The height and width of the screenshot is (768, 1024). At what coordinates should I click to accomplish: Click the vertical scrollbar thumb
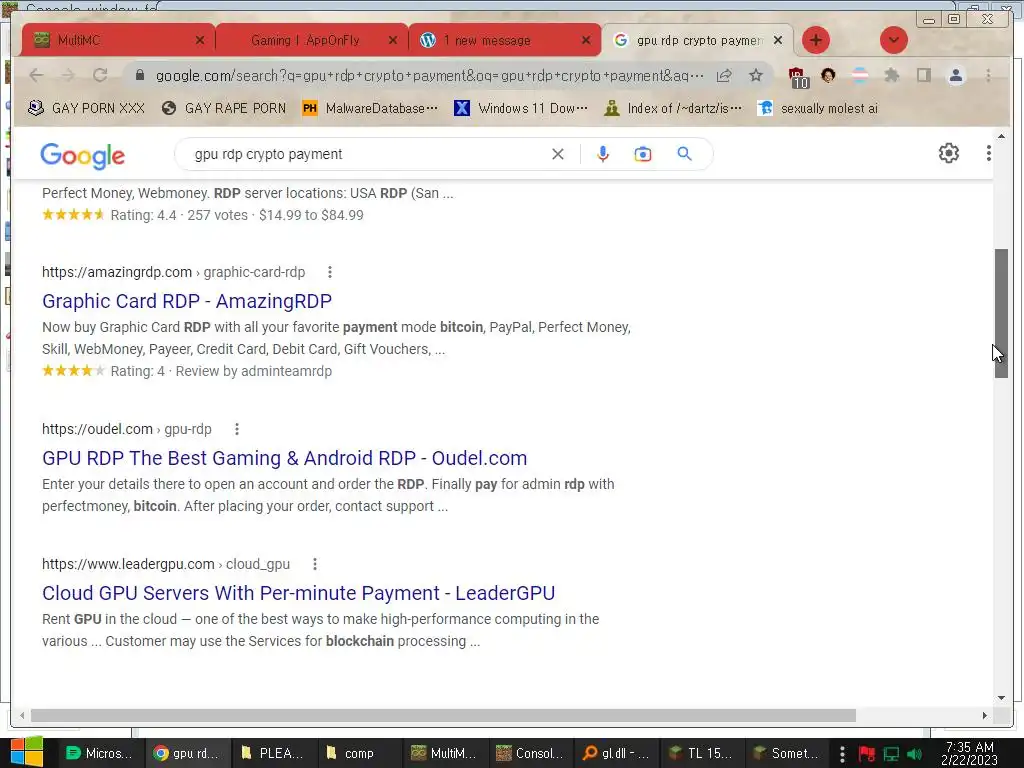[x=1001, y=313]
